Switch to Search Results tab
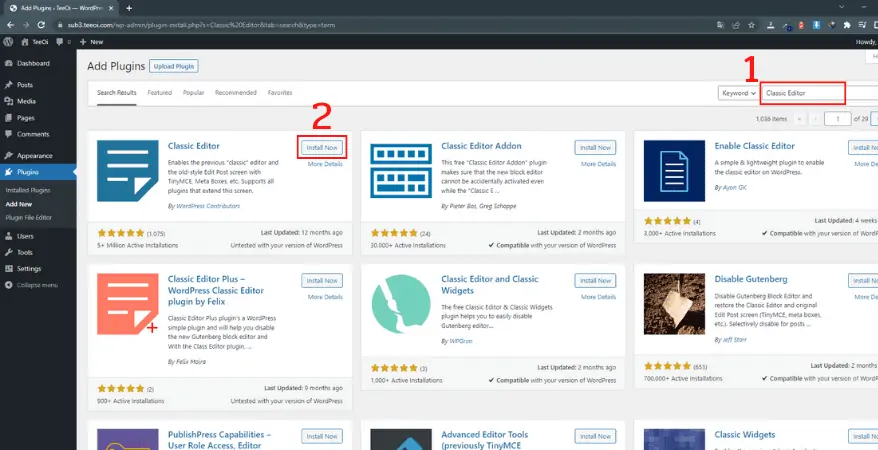 point(116,93)
